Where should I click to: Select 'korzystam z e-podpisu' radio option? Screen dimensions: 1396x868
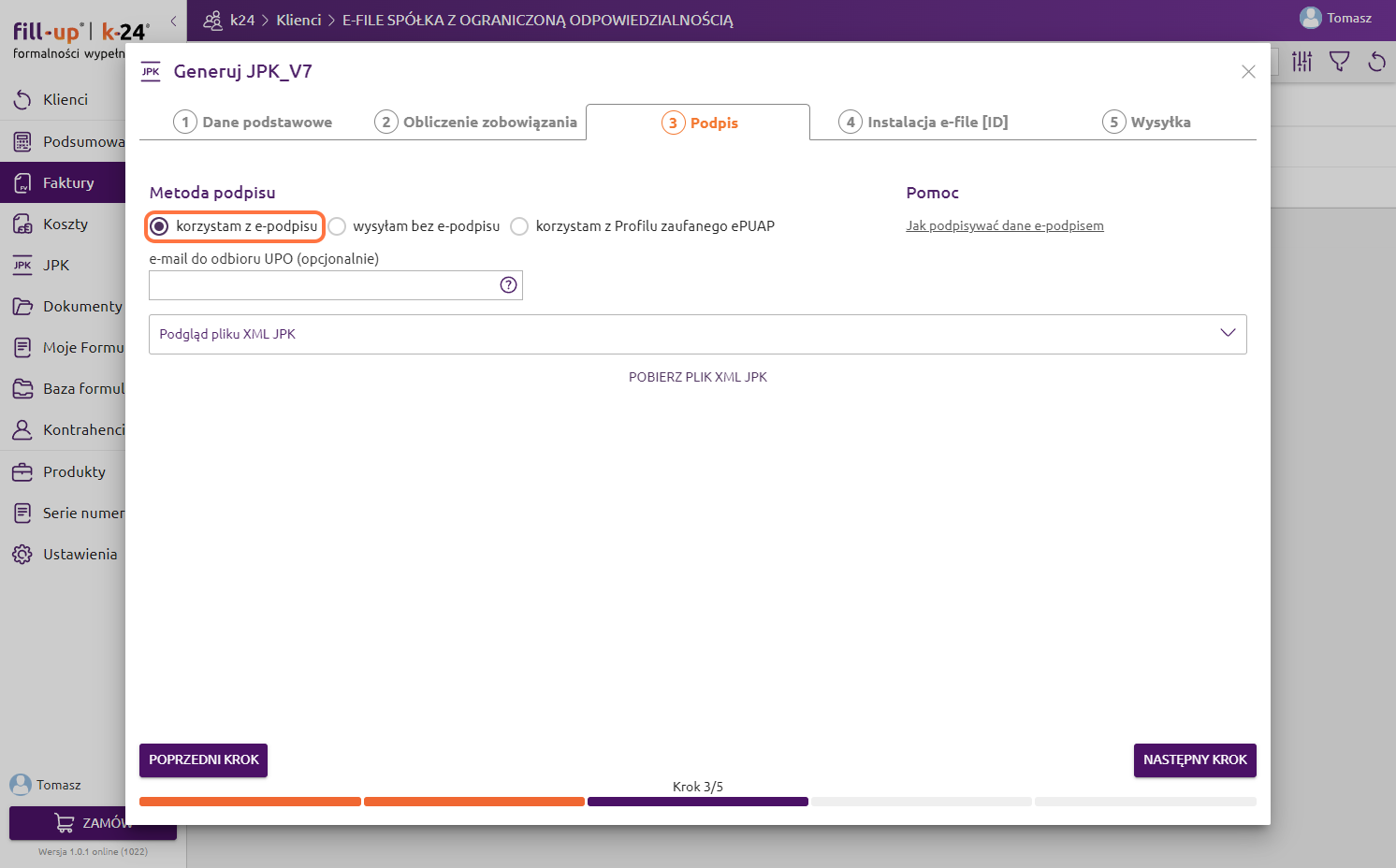(x=160, y=226)
